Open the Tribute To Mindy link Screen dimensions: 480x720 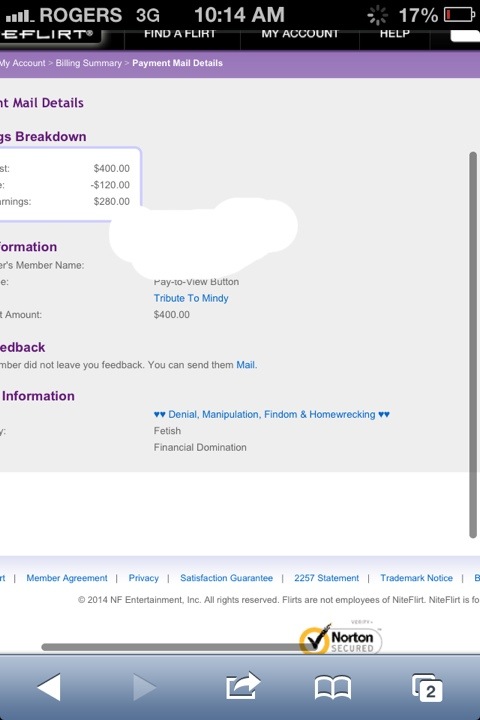(191, 298)
